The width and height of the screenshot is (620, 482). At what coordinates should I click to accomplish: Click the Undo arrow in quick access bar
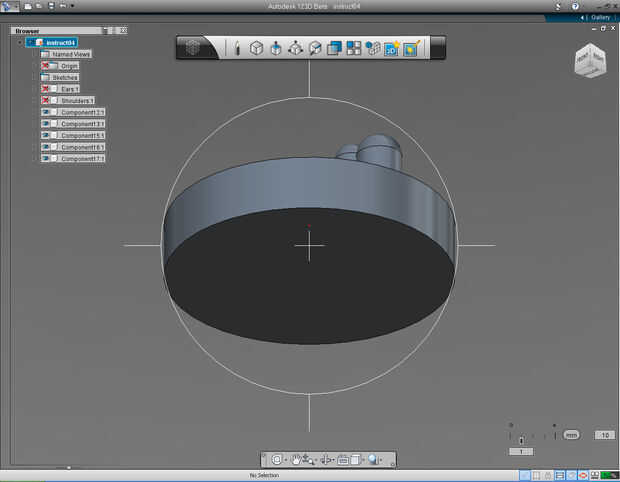pos(63,6)
